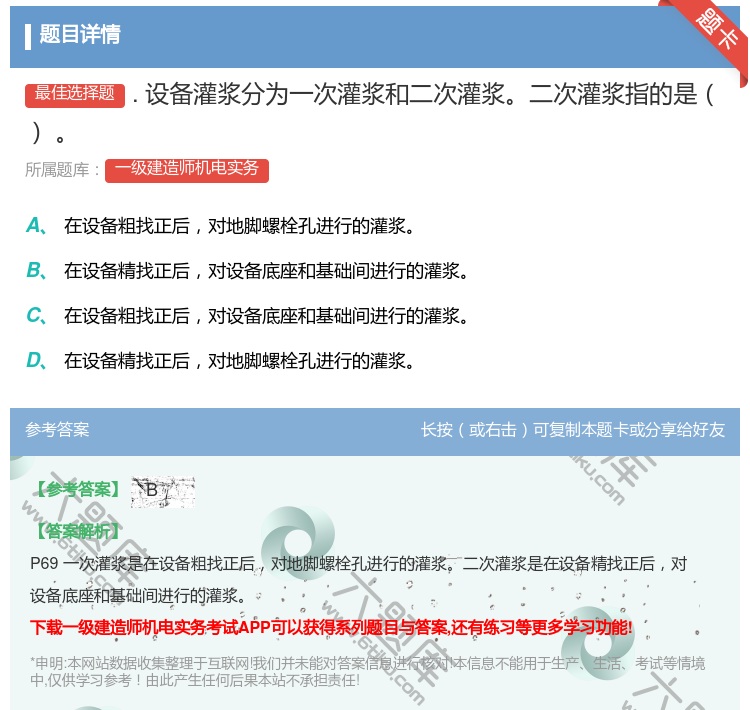
Task: Select option C 在设备粗找正后，对设备底座
Action: (x=247, y=316)
